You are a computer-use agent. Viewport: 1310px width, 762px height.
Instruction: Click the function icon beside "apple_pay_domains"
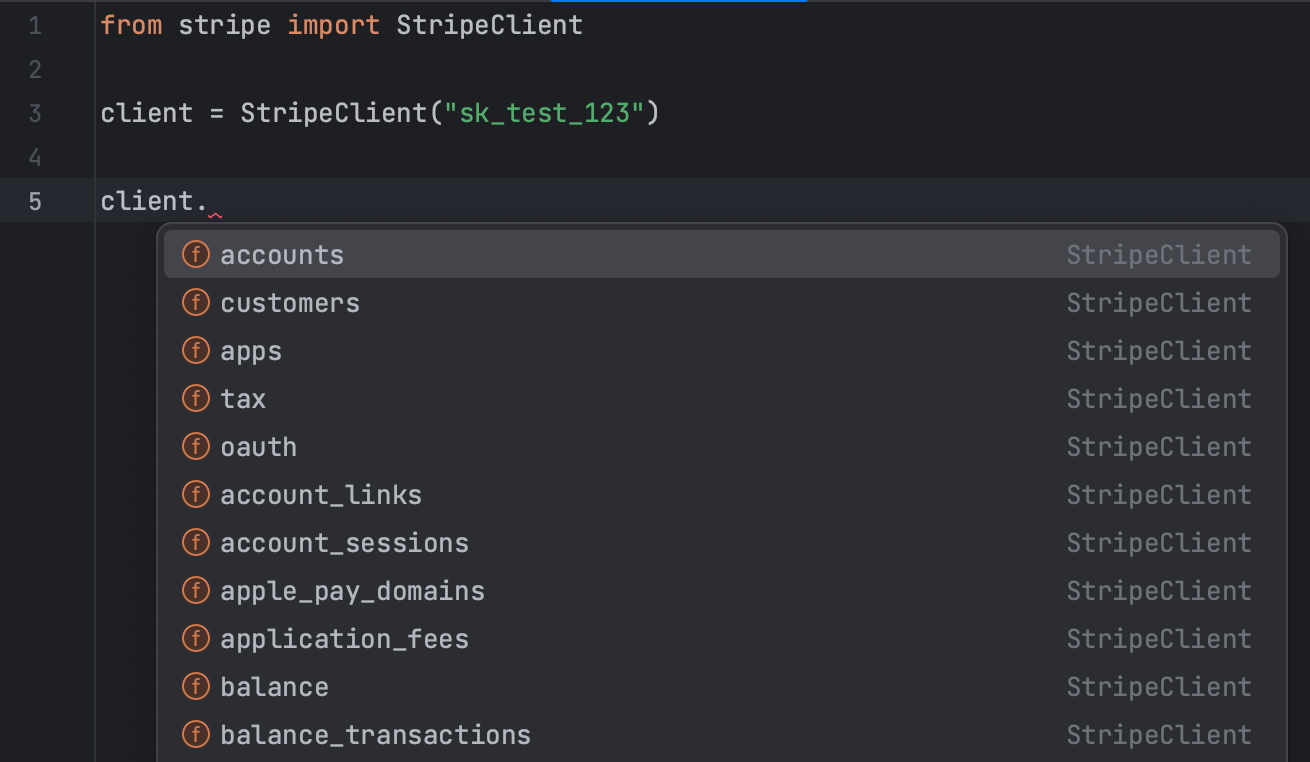coord(196,590)
